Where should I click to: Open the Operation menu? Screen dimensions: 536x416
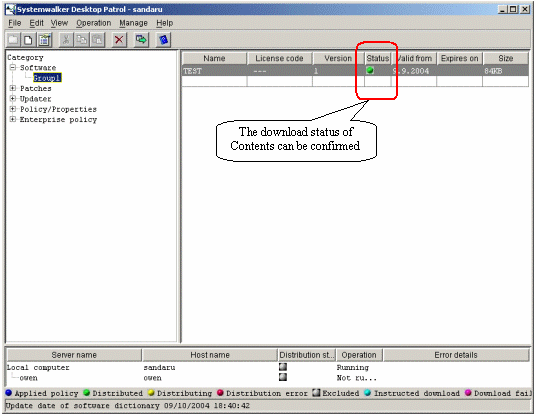pyautogui.click(x=94, y=23)
